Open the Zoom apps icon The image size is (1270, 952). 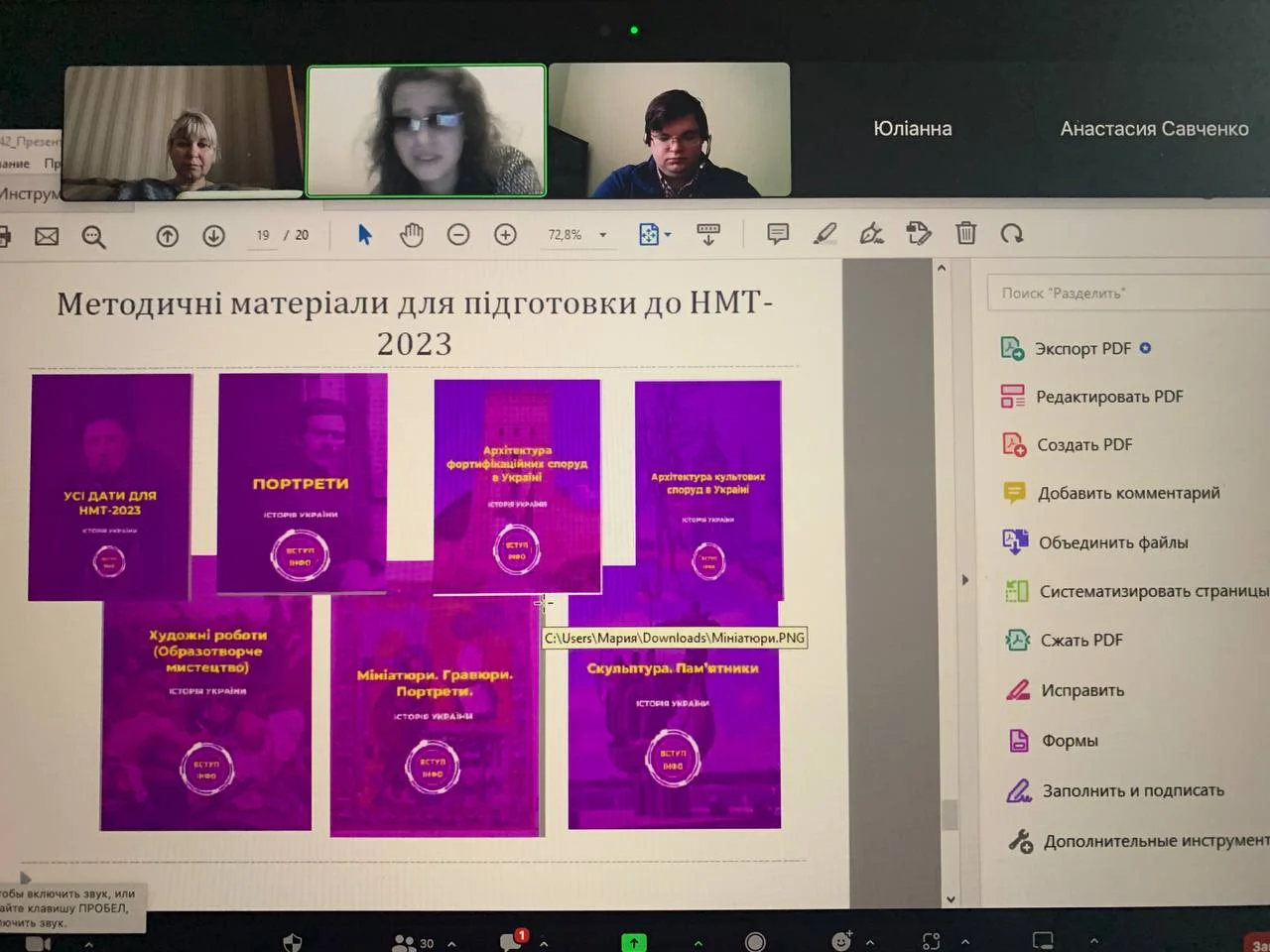pos(931,941)
